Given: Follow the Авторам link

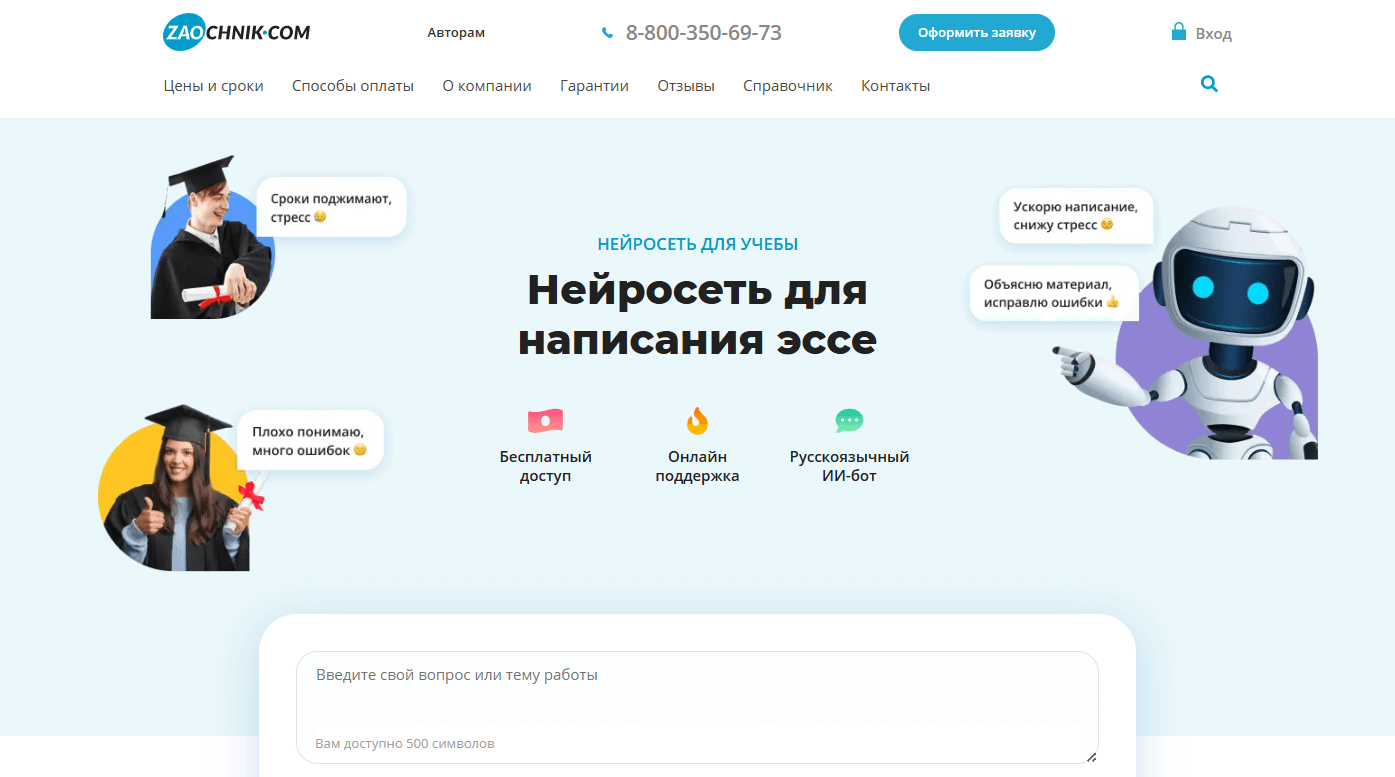Looking at the screenshot, I should coord(455,33).
